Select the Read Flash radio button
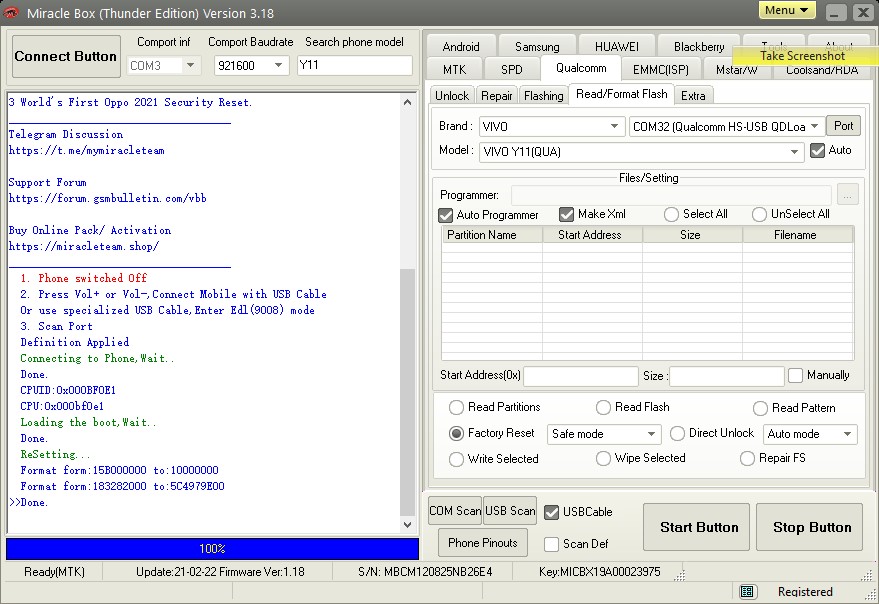This screenshot has height=604, width=879. (603, 407)
